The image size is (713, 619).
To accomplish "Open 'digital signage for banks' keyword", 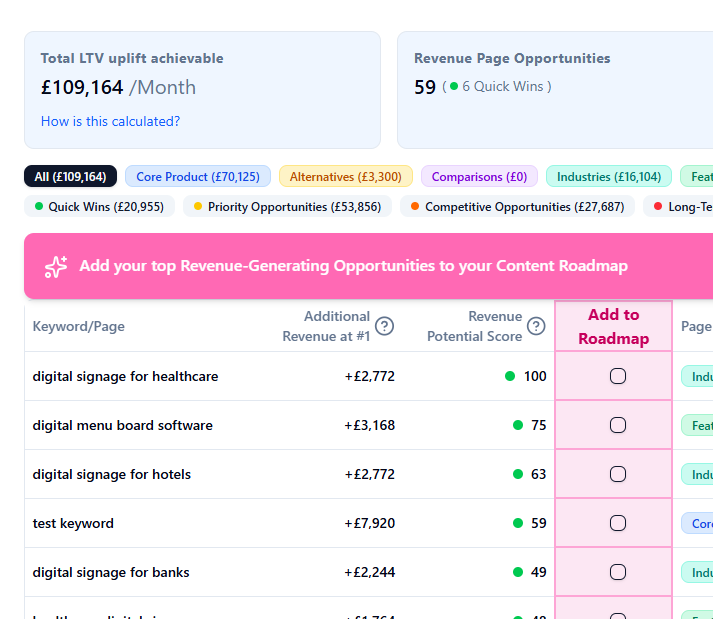I will (110, 572).
